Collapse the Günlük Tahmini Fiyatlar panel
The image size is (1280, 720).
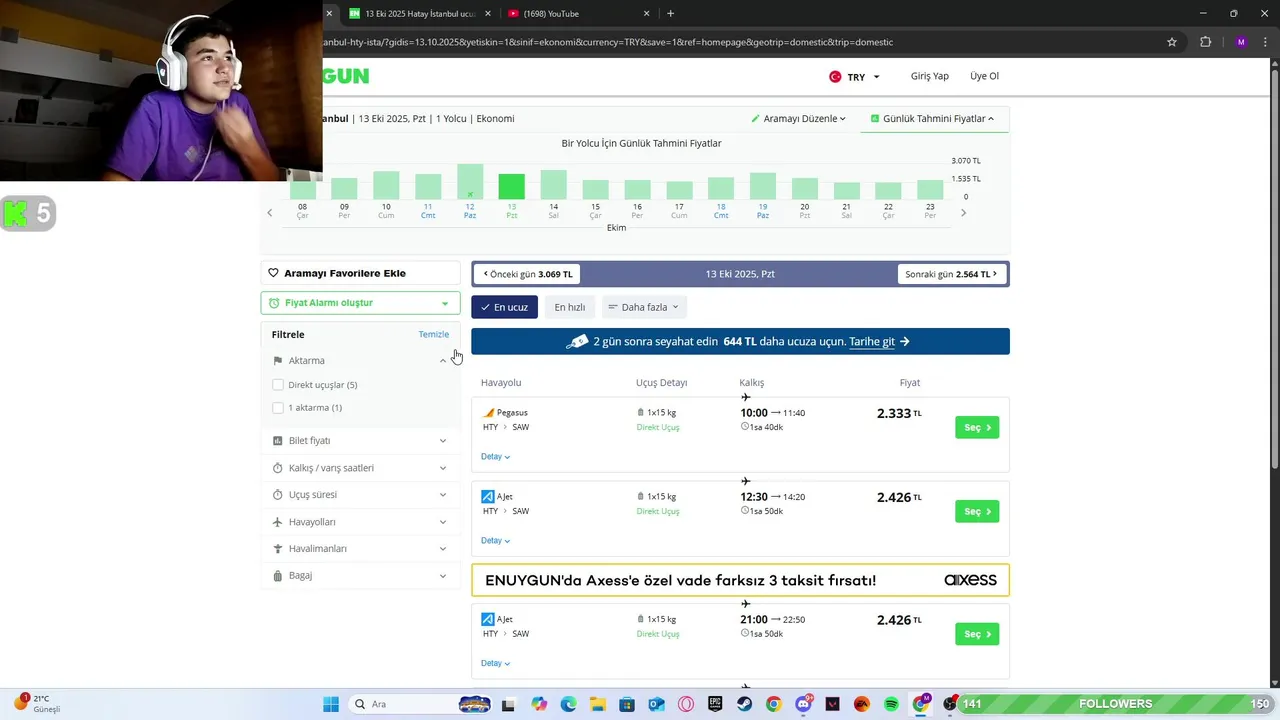[x=933, y=119]
